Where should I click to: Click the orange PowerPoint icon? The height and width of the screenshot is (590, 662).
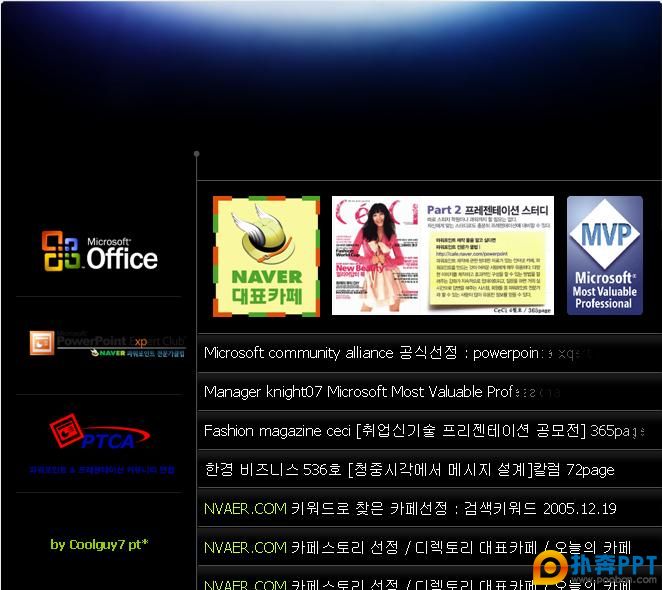42,343
